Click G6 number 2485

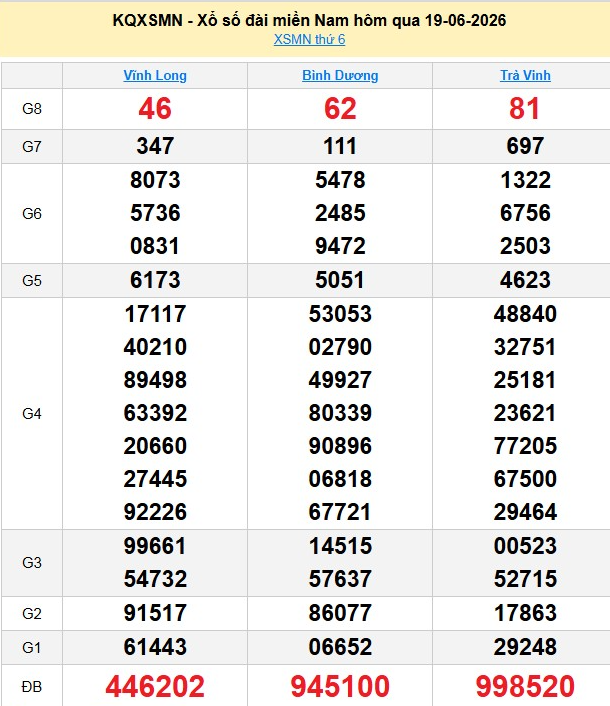click(x=340, y=213)
